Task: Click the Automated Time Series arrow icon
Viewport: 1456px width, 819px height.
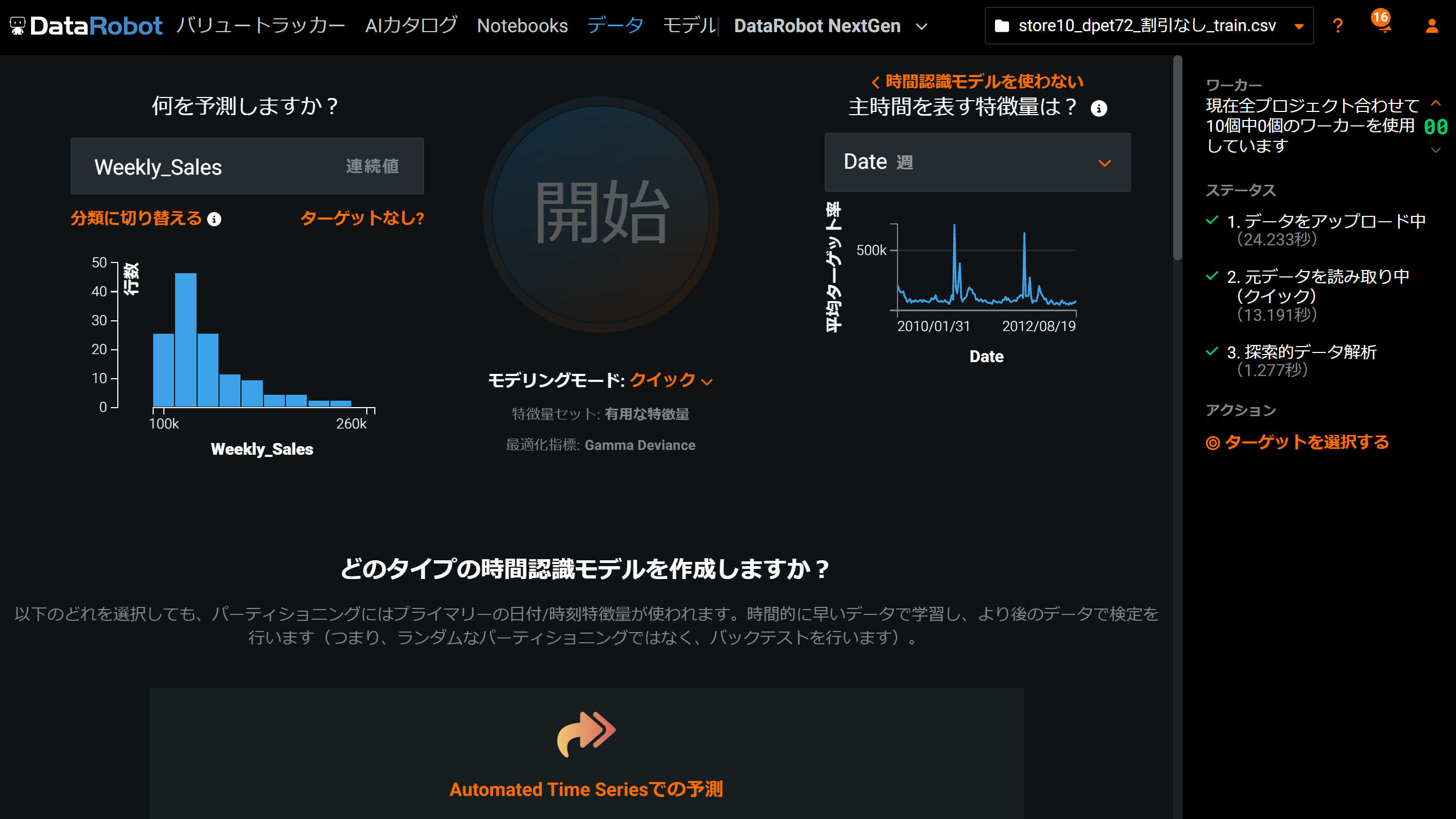Action: [586, 733]
